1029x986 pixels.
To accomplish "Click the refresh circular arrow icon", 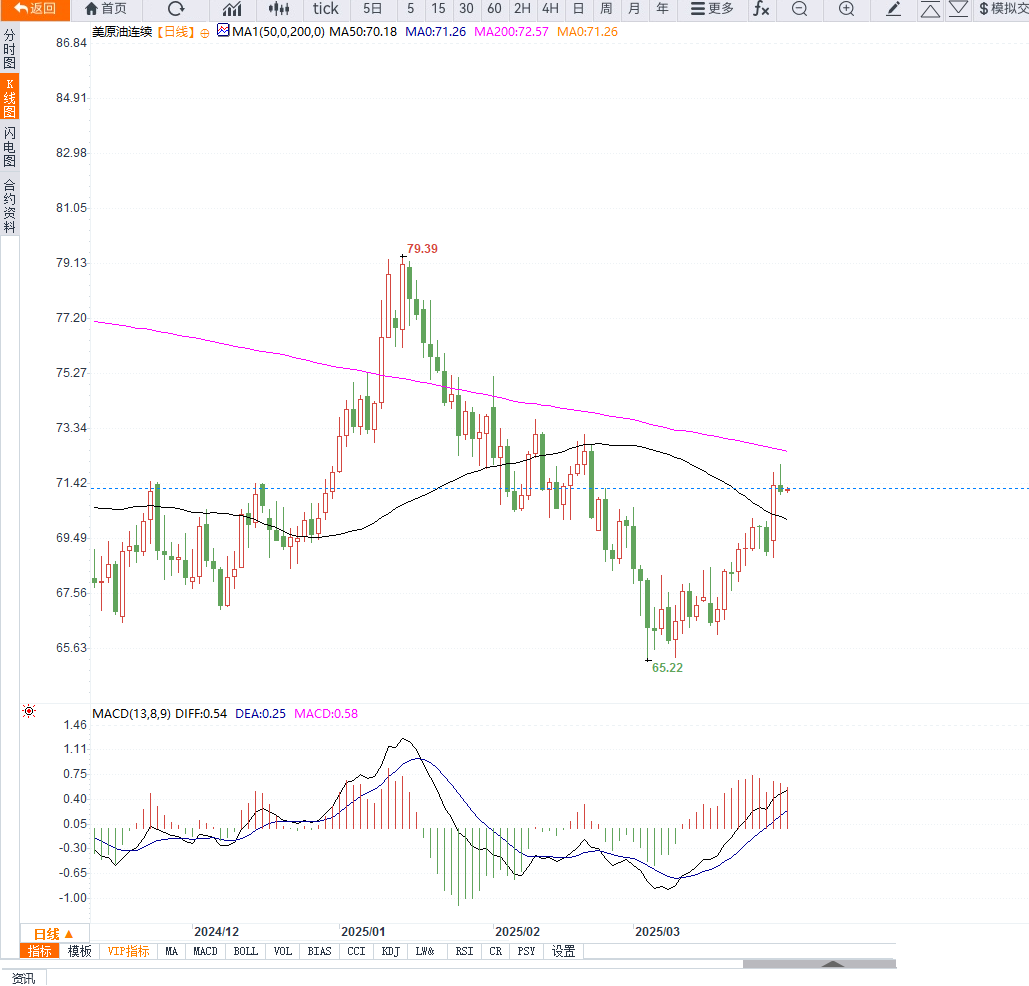I will [176, 9].
